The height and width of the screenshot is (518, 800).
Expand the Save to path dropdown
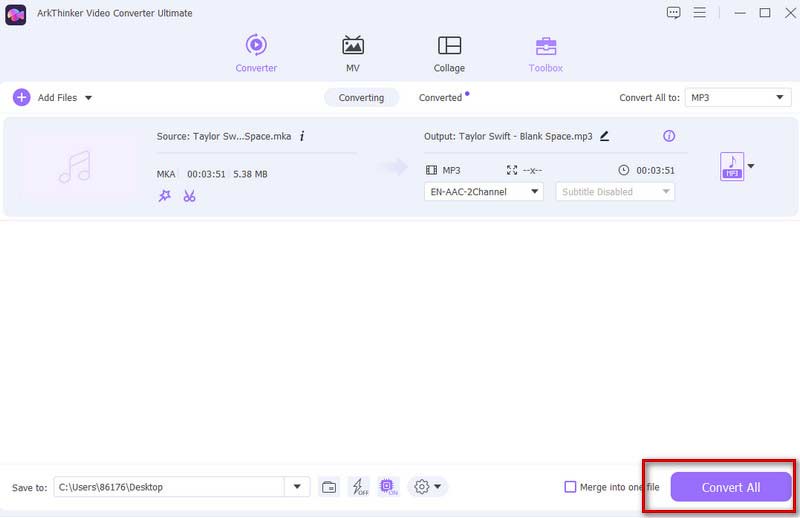click(x=297, y=487)
